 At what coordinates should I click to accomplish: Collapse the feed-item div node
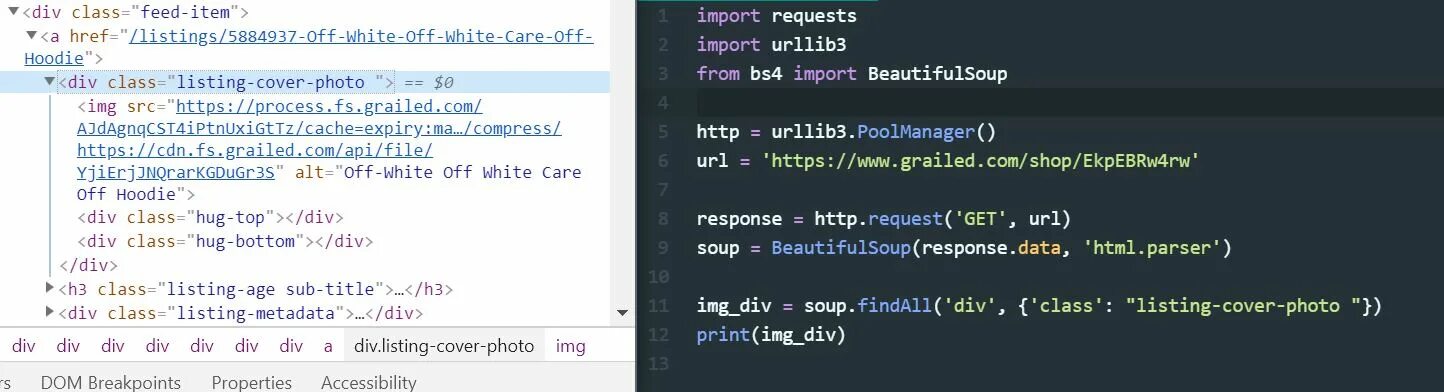coord(13,13)
